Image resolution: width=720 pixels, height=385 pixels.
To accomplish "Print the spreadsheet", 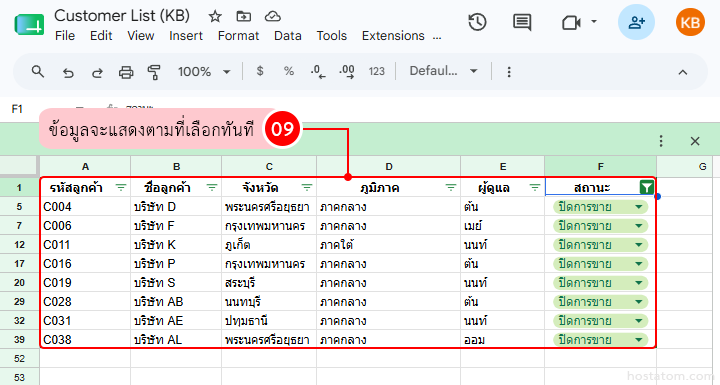I will click(126, 72).
